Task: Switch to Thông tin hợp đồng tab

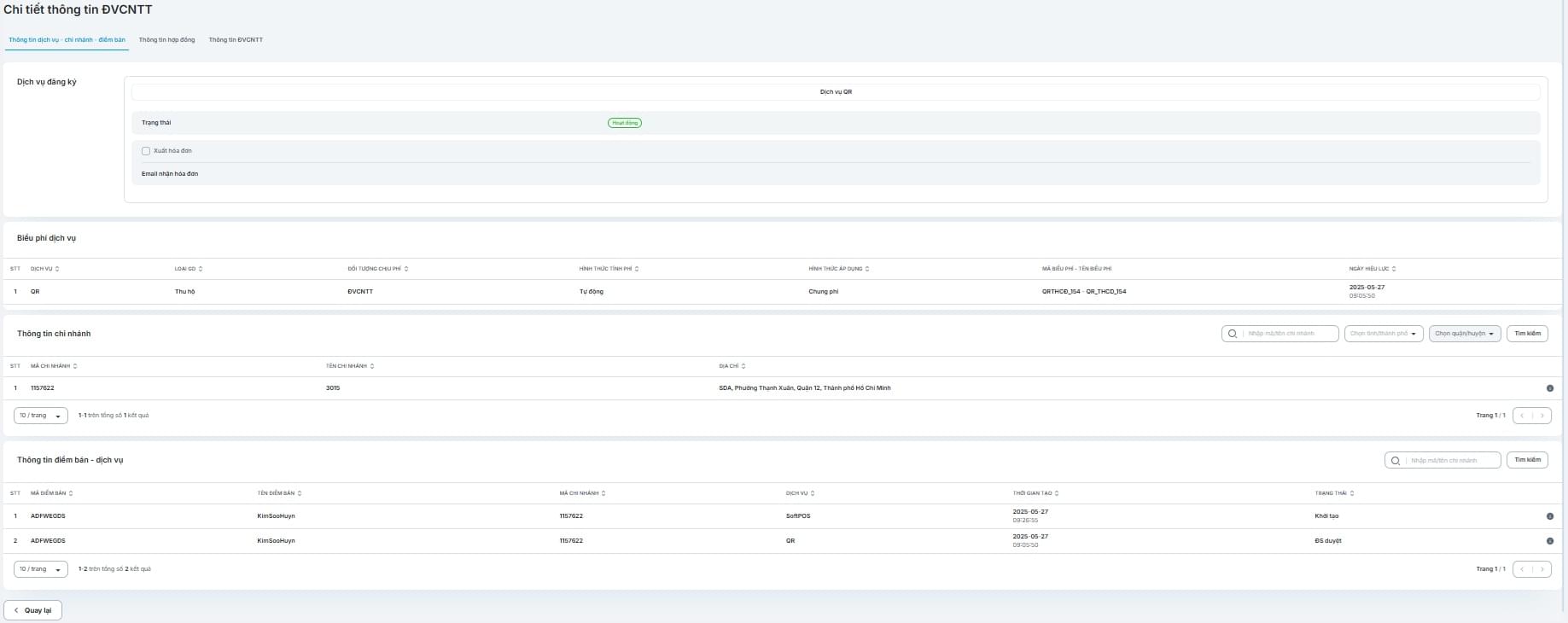Action: coord(166,40)
